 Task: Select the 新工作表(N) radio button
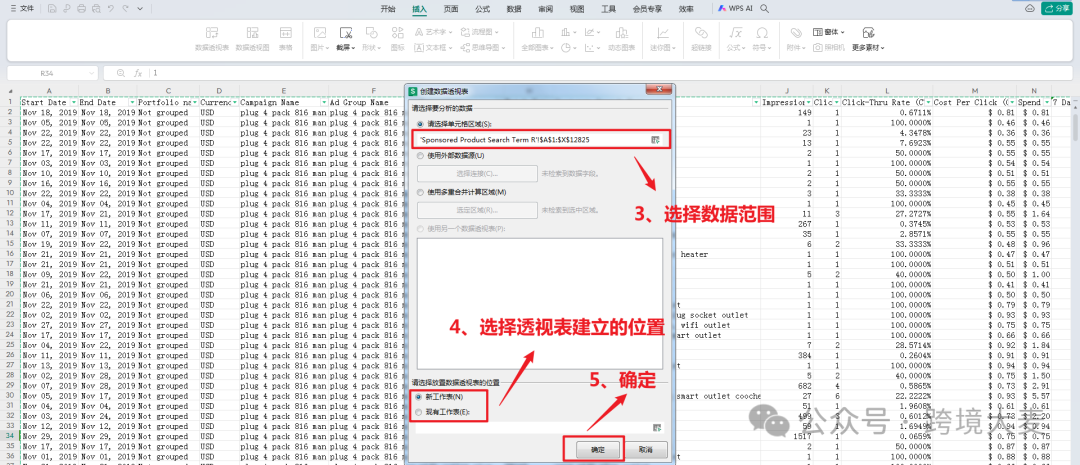(419, 397)
